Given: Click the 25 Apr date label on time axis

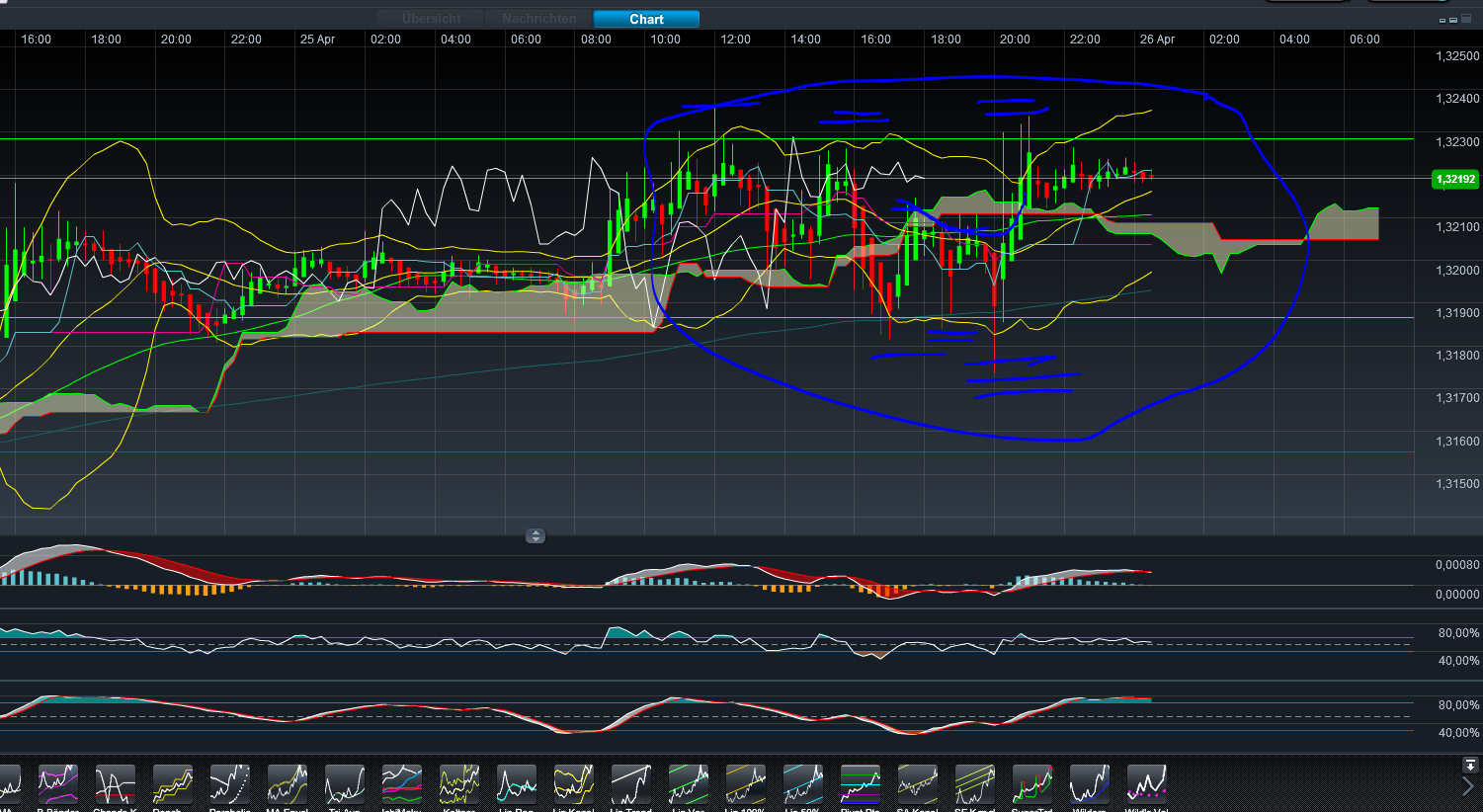Looking at the screenshot, I should (317, 40).
